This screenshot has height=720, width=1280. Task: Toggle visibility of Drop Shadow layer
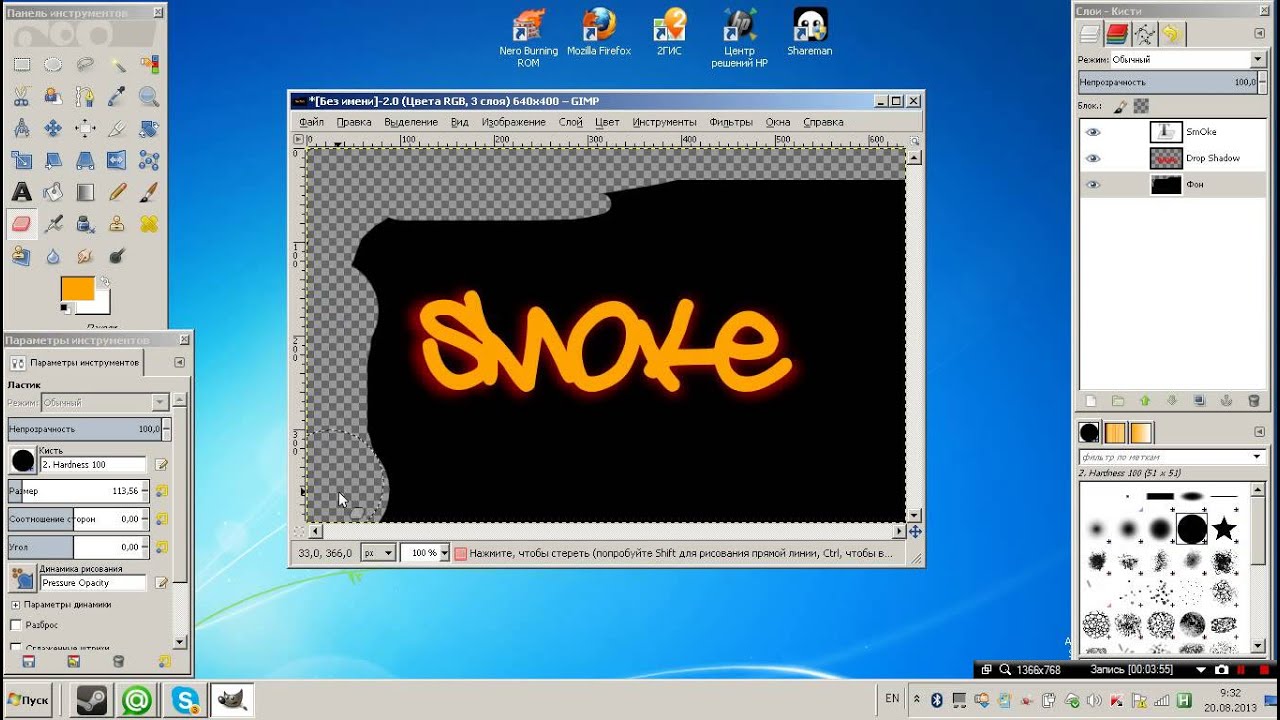coord(1093,158)
